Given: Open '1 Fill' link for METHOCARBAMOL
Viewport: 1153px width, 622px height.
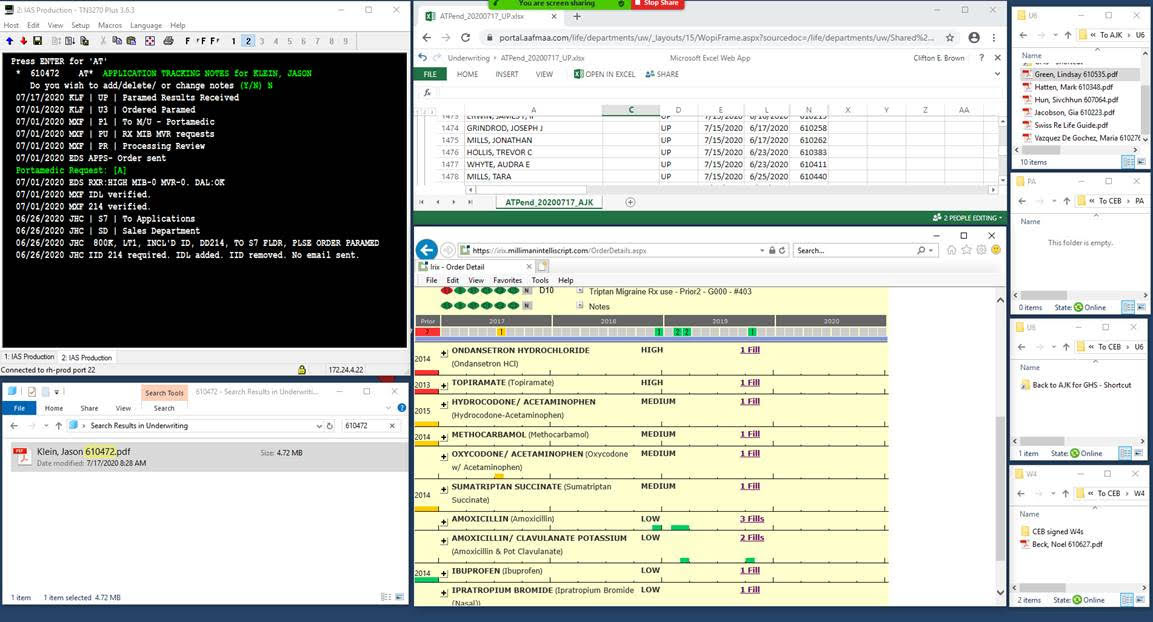Looking at the screenshot, I should pyautogui.click(x=749, y=435).
